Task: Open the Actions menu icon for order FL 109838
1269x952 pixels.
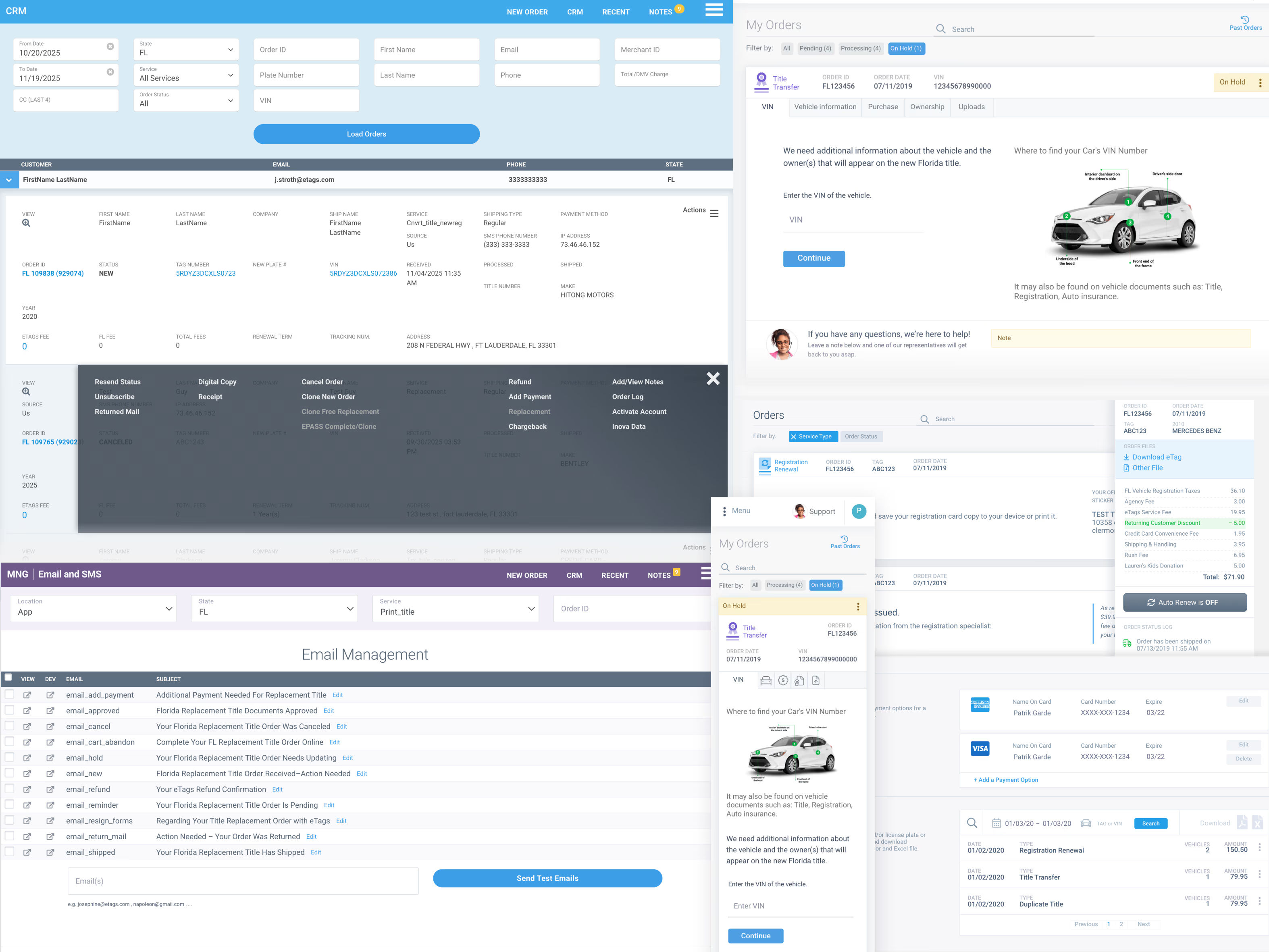Action: pyautogui.click(x=714, y=213)
